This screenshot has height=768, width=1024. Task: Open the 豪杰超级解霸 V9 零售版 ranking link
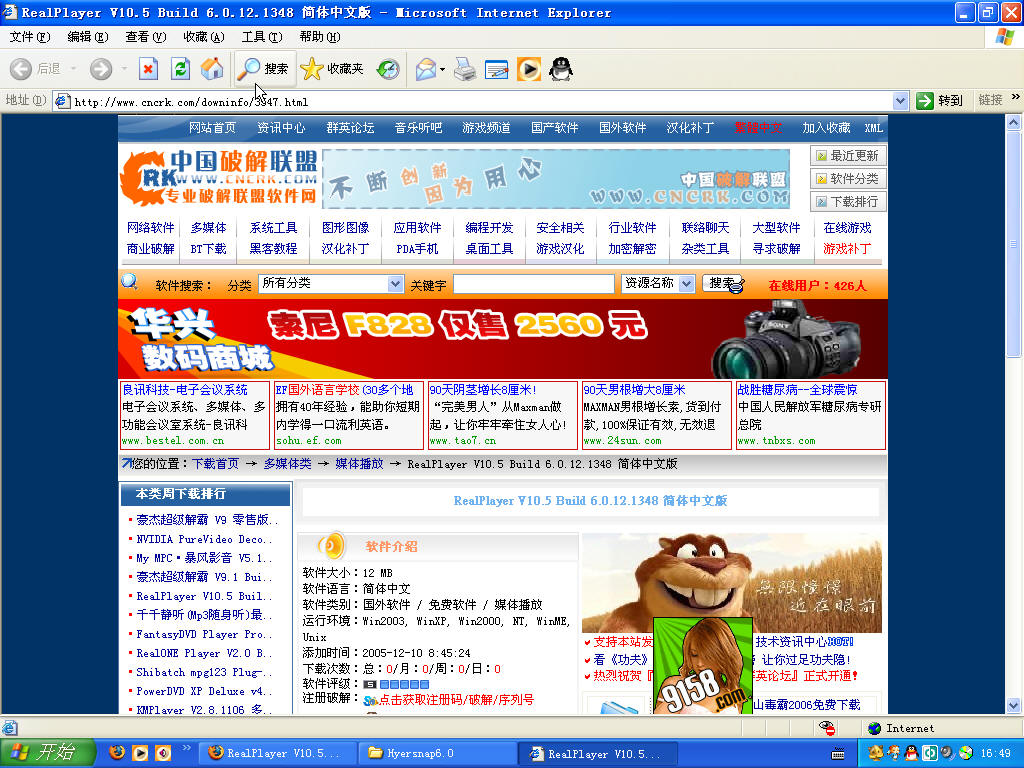[207, 520]
